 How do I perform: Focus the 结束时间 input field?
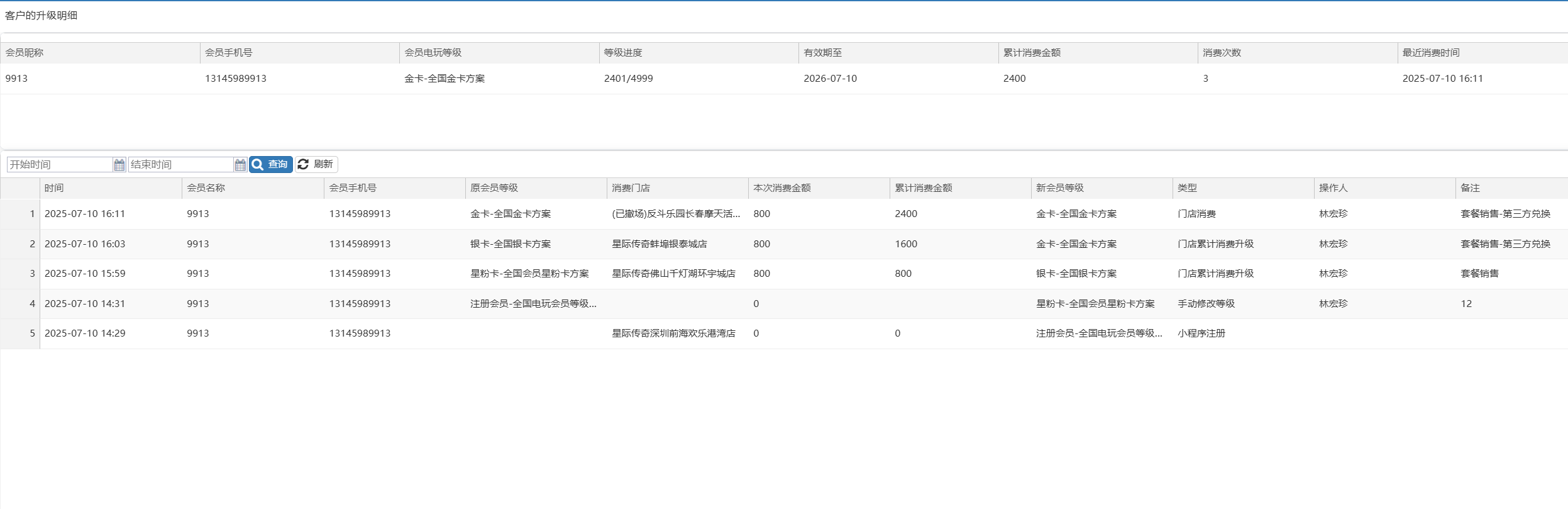[x=180, y=165]
